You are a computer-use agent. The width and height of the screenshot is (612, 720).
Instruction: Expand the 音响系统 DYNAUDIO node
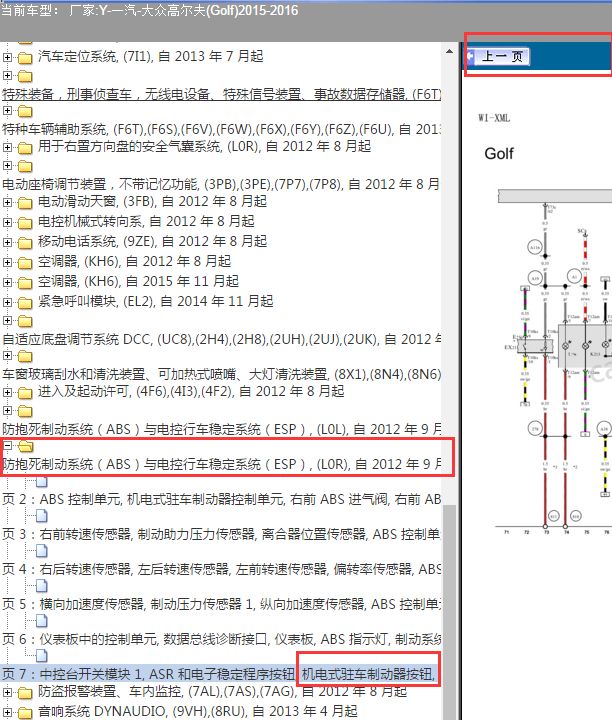pos(7,712)
